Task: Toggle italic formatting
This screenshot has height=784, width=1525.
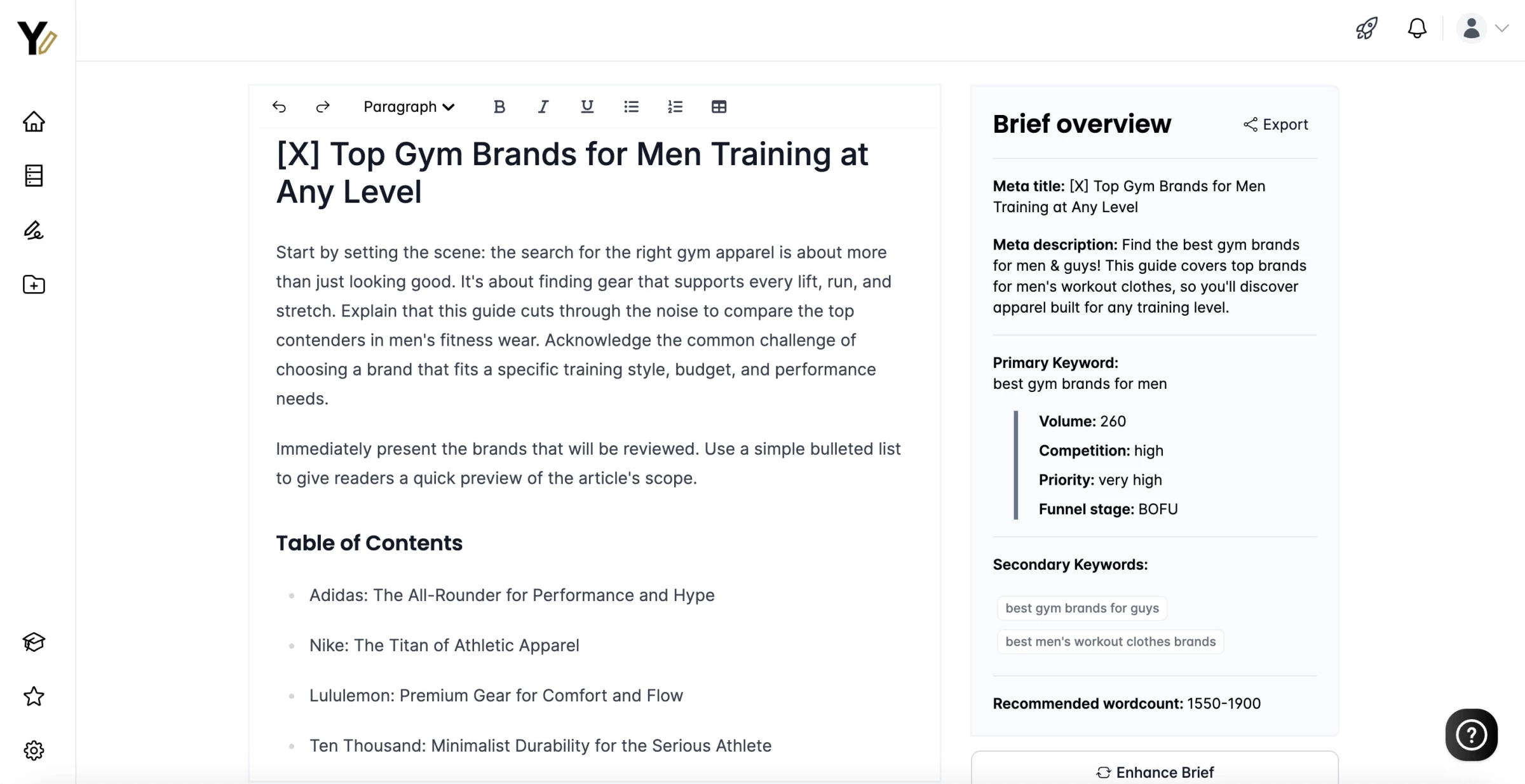Action: [543, 107]
